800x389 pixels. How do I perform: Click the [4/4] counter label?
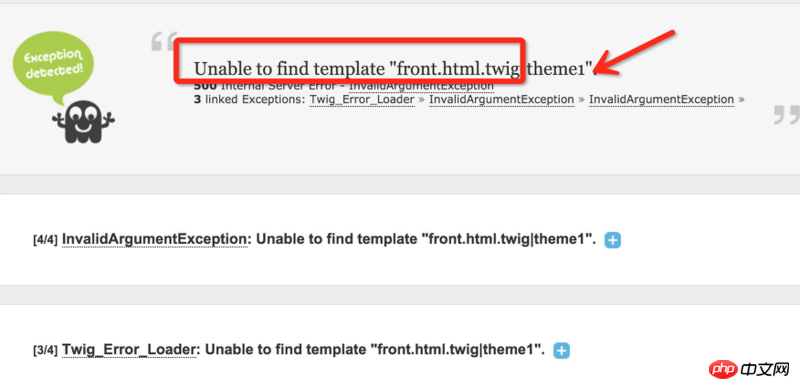(x=45, y=239)
